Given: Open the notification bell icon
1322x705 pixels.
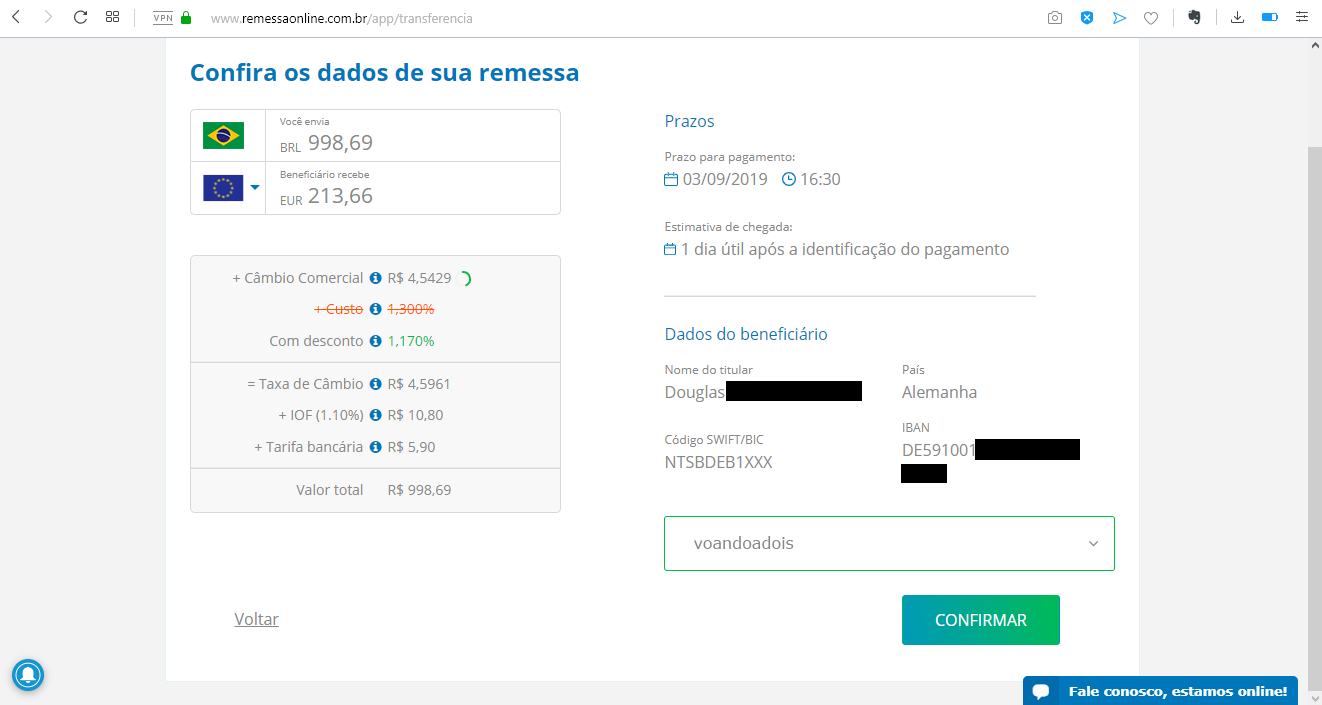Looking at the screenshot, I should pos(28,675).
